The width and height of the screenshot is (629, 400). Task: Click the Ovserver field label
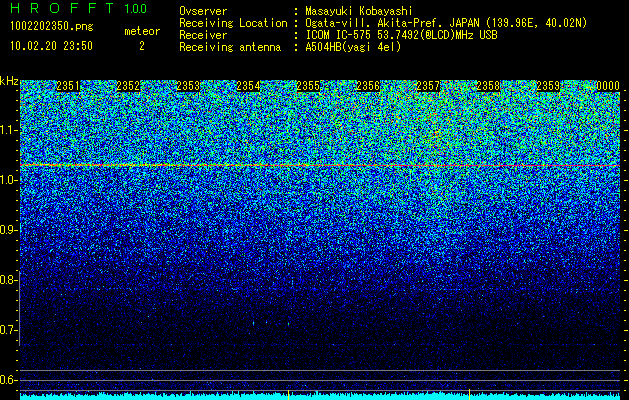tap(203, 11)
